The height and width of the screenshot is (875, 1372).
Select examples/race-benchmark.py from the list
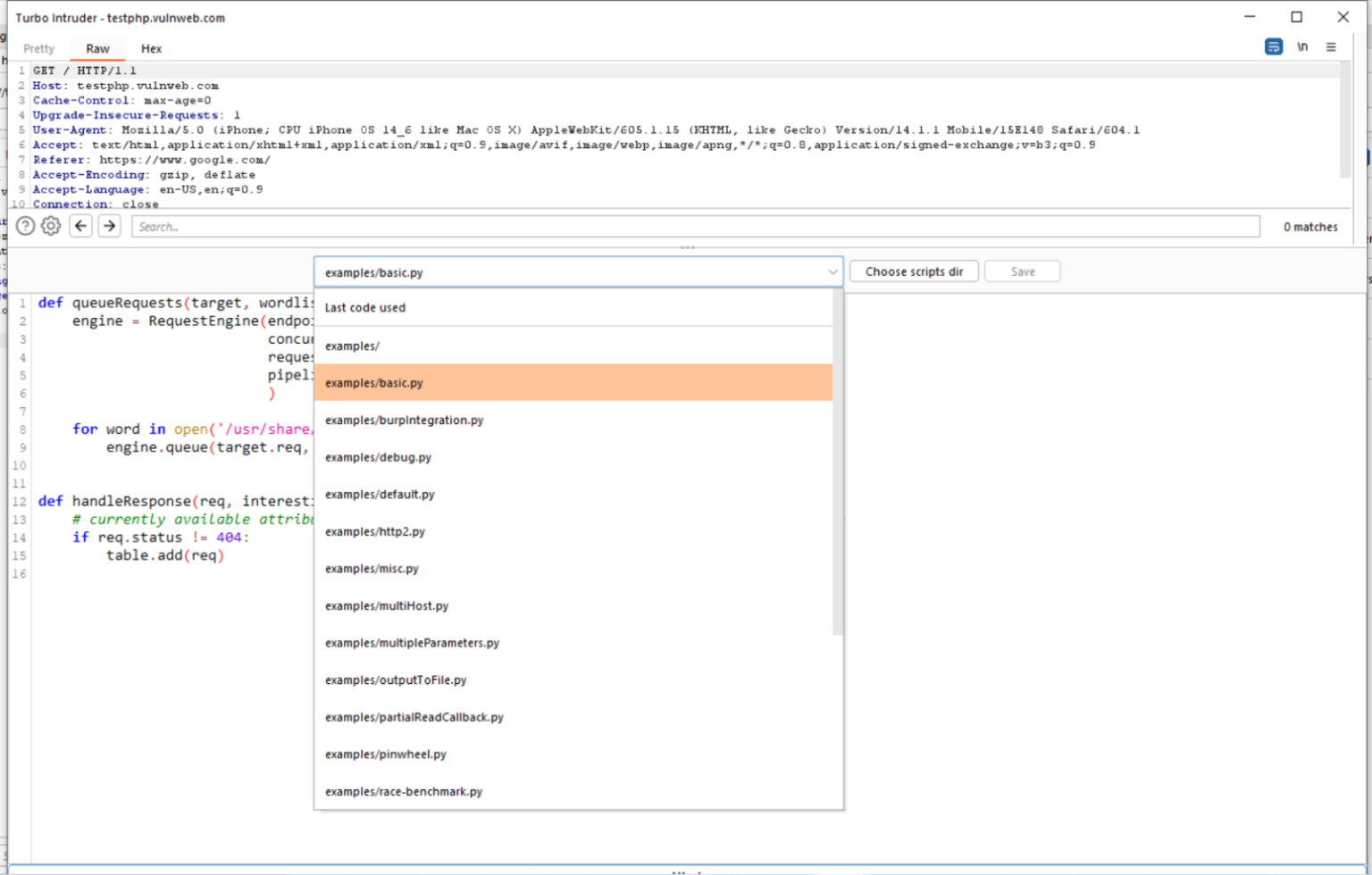pos(404,792)
